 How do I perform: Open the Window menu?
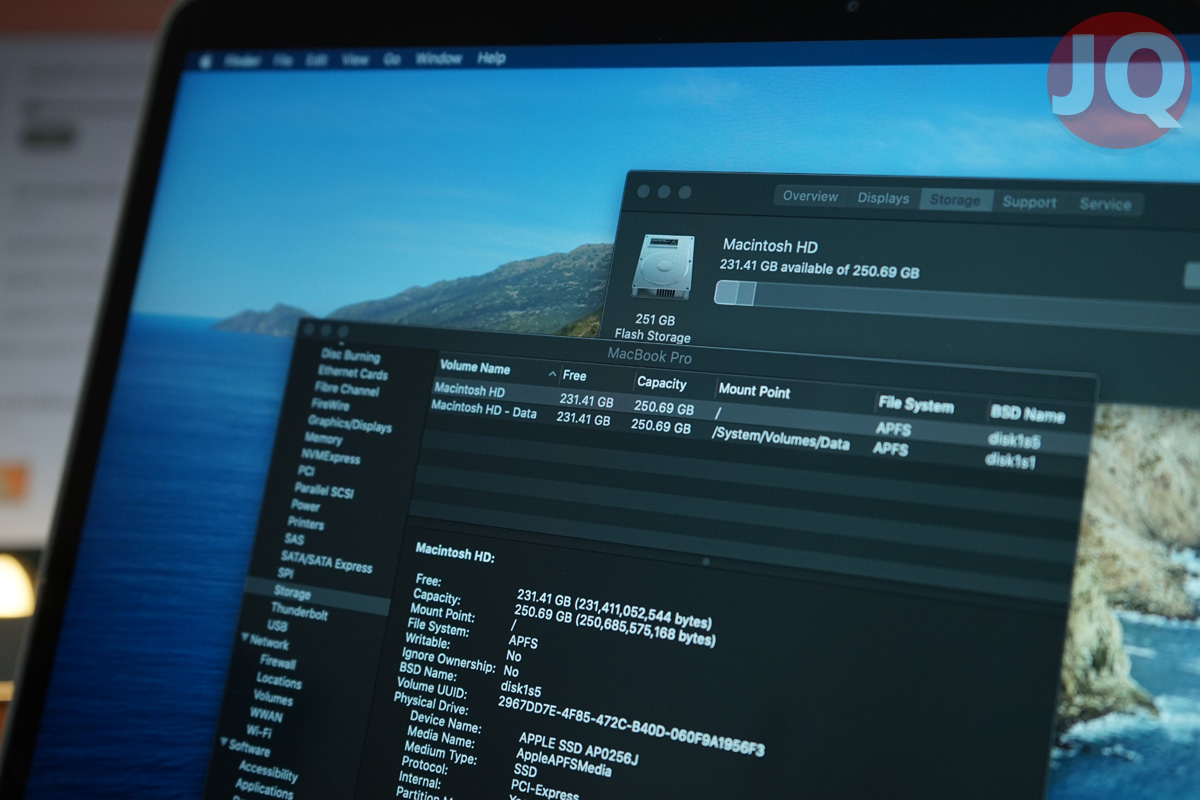pos(439,59)
